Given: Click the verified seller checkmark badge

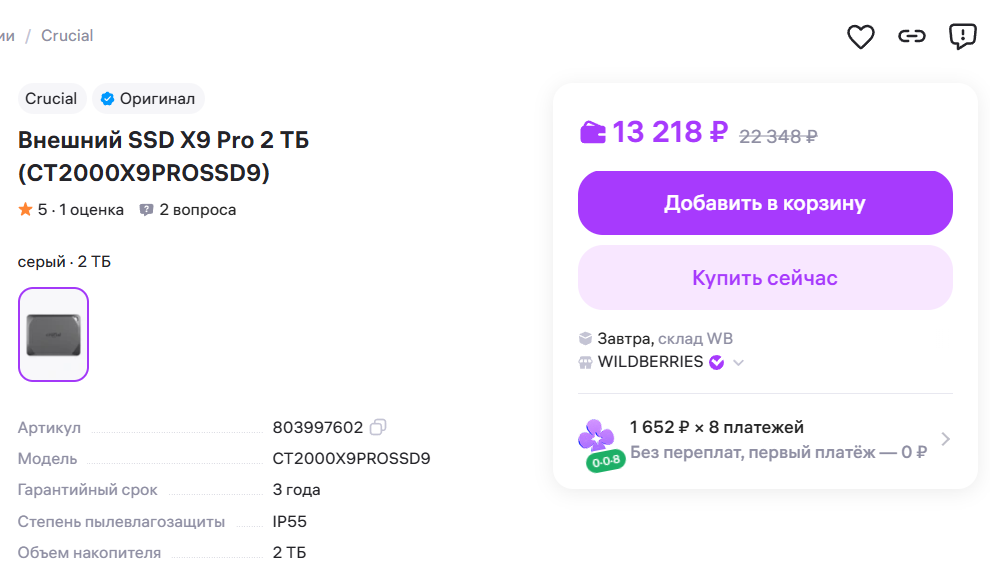Looking at the screenshot, I should pos(717,362).
